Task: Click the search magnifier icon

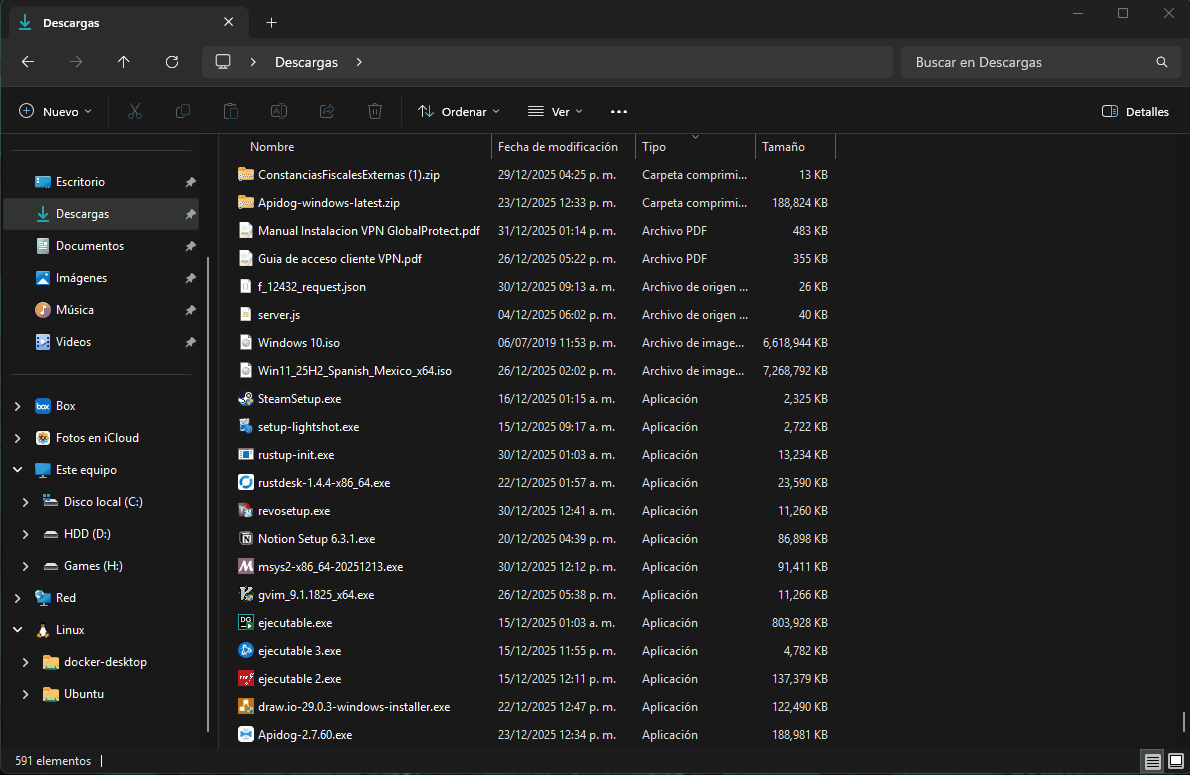Action: (x=1161, y=62)
